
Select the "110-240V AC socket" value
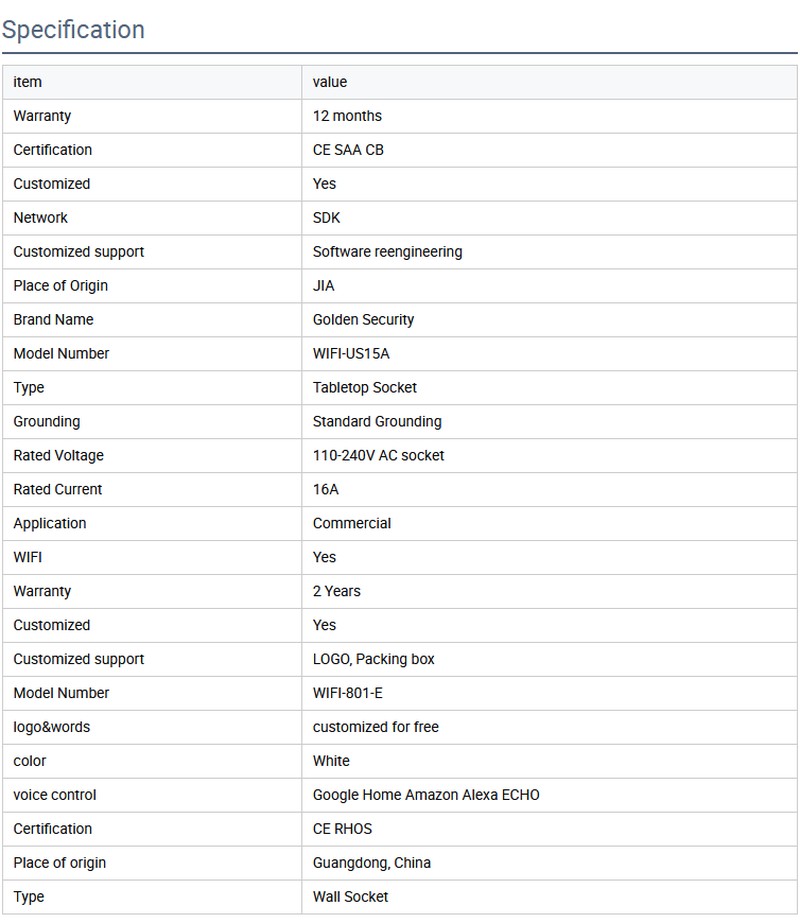378,456
